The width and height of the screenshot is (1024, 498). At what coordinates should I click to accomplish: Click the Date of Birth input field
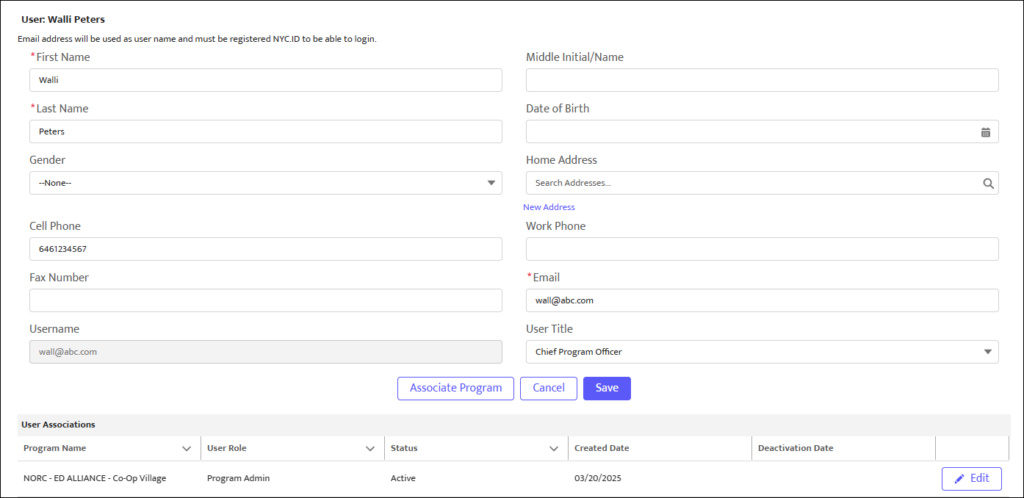762,131
